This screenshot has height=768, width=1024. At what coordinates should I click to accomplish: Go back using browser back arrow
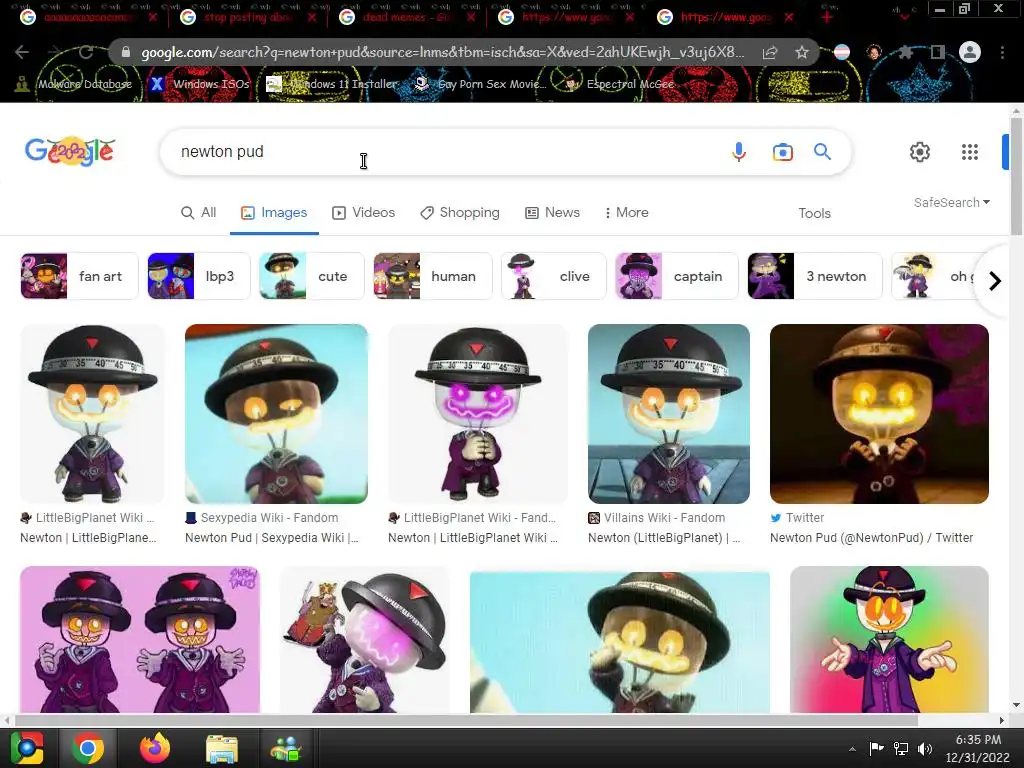pyautogui.click(x=22, y=52)
